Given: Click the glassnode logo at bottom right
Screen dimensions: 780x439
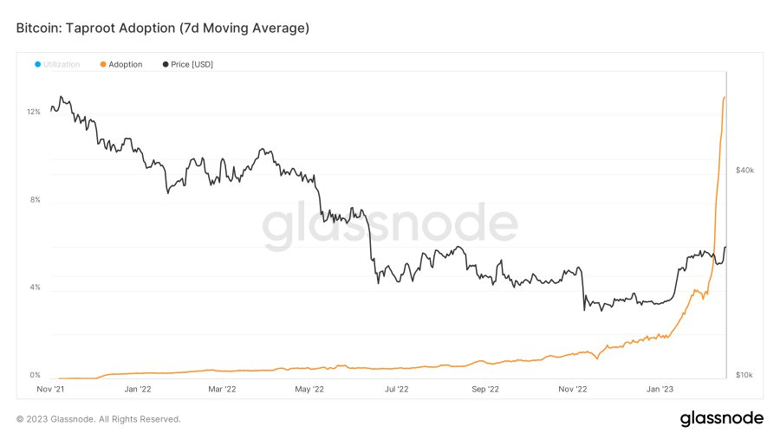Looking at the screenshot, I should tap(721, 418).
